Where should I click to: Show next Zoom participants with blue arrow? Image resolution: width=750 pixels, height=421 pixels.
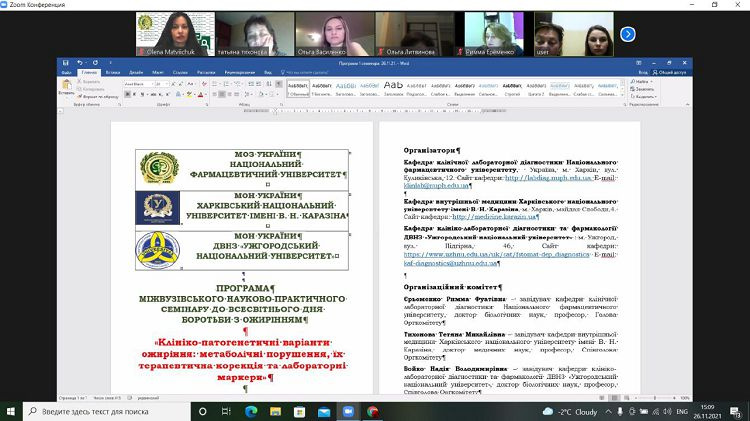tap(628, 34)
